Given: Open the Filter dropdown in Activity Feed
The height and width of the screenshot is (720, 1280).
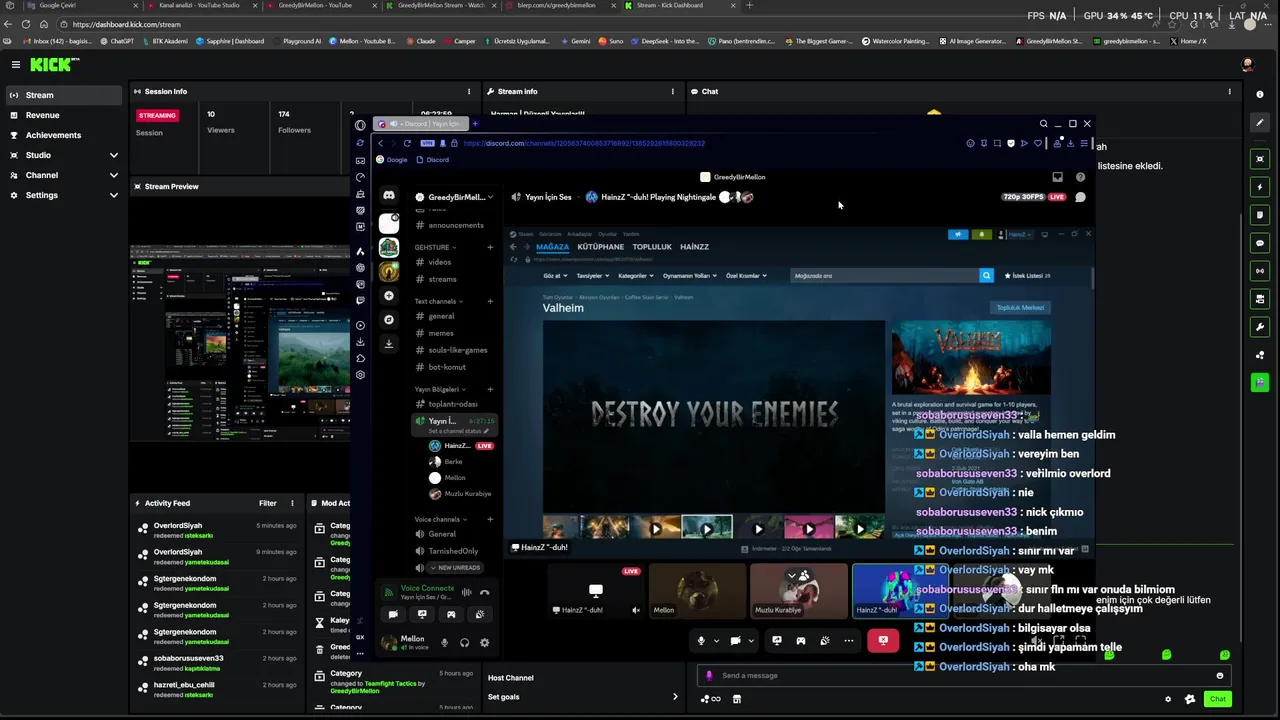Looking at the screenshot, I should click(268, 503).
